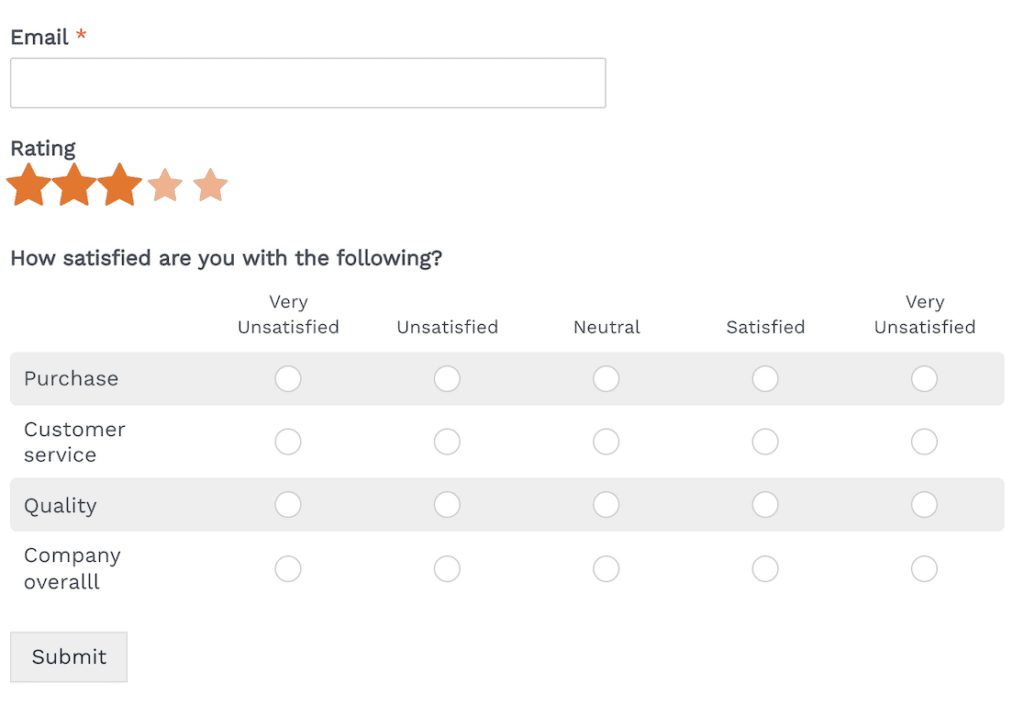Select Unsatisfied for Company overall
The image size is (1024, 706).
click(447, 569)
